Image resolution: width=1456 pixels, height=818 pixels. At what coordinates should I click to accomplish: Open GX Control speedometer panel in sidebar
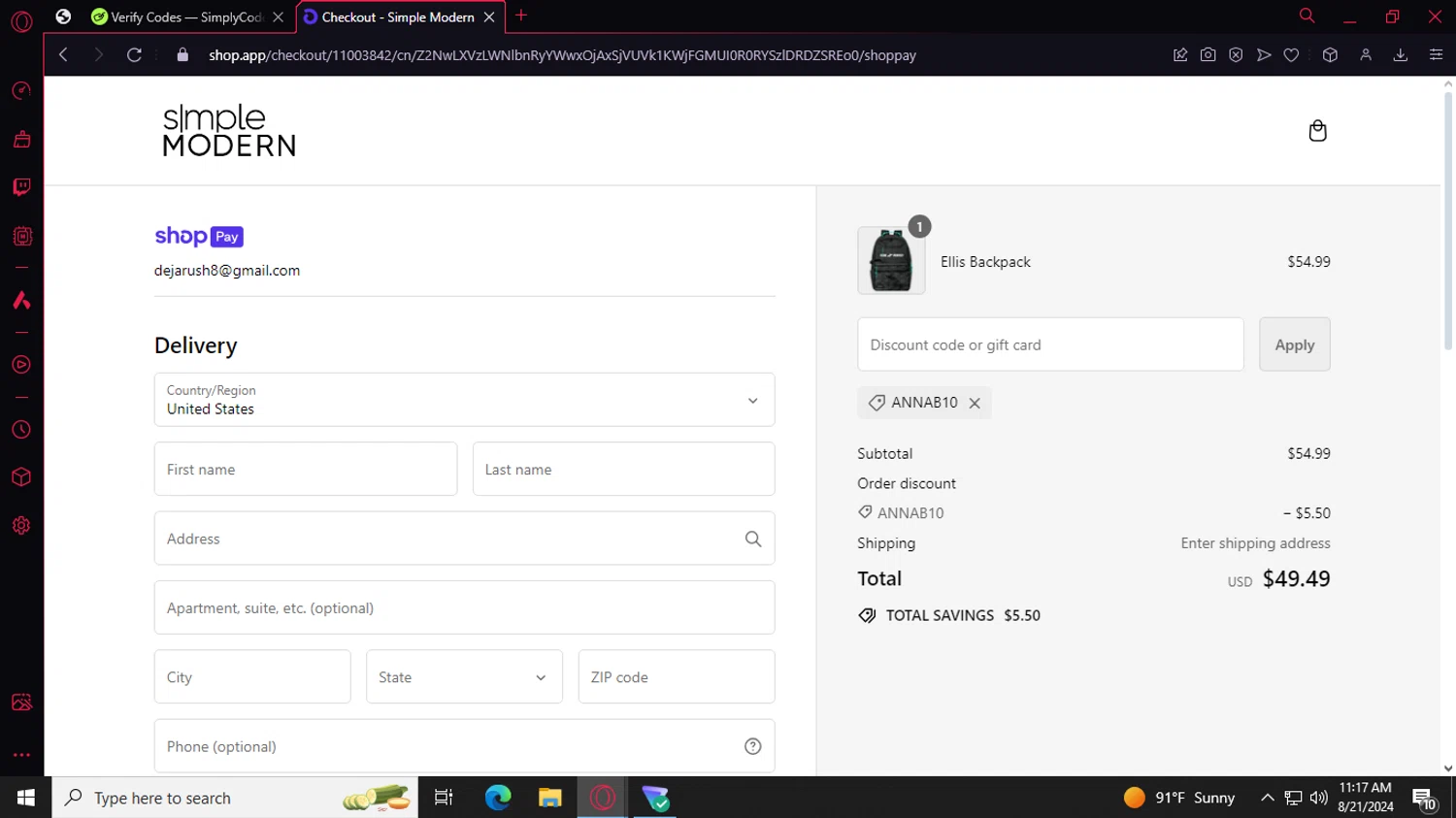21,90
